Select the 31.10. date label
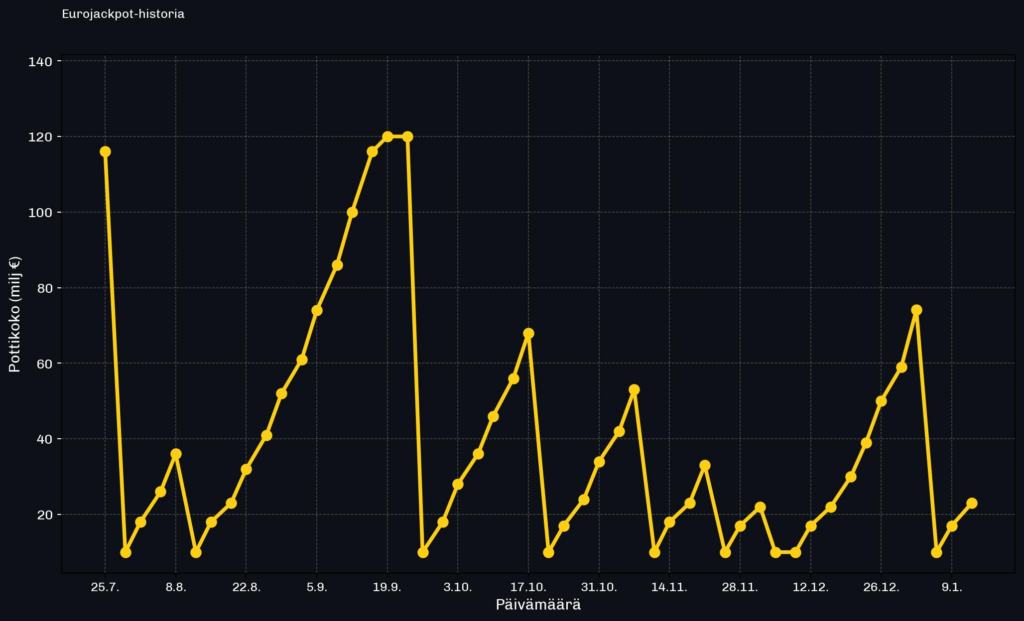Screen dimensions: 1024x621 (599, 587)
